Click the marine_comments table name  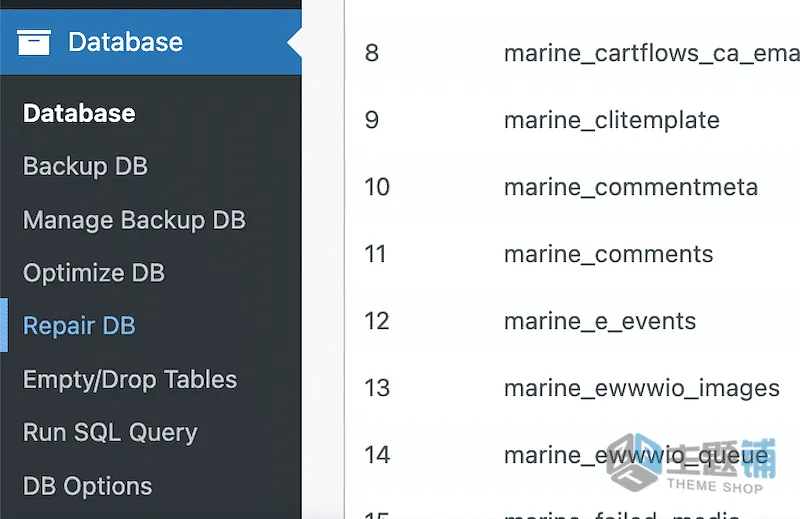point(608,254)
